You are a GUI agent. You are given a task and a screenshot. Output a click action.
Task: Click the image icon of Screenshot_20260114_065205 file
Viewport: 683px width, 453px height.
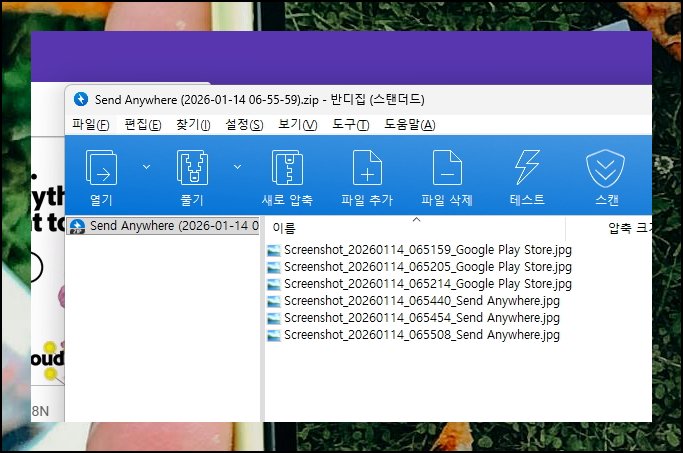coord(274,267)
